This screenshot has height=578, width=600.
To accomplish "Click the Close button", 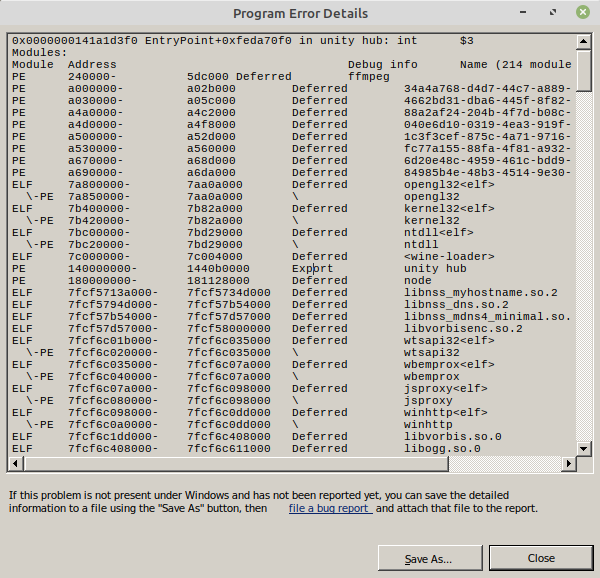I will [541, 558].
